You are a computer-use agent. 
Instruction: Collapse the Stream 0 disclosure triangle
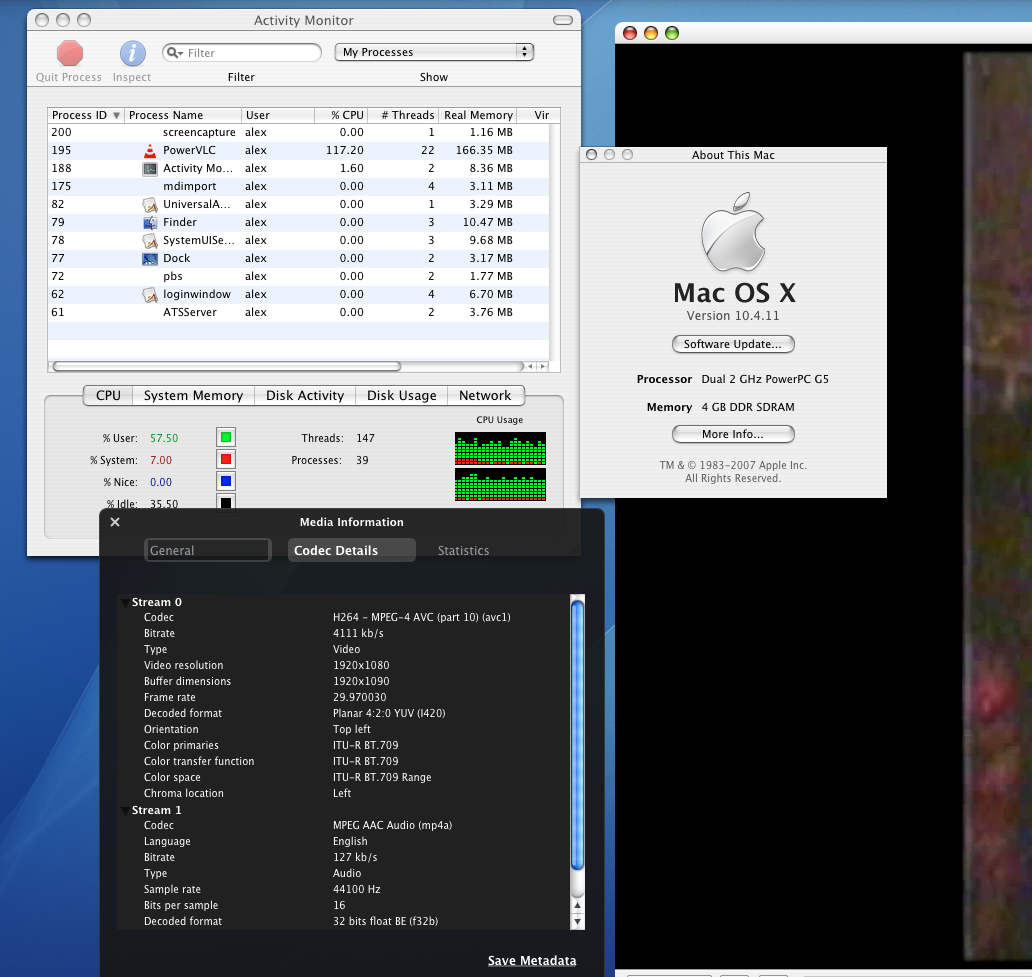click(x=124, y=602)
